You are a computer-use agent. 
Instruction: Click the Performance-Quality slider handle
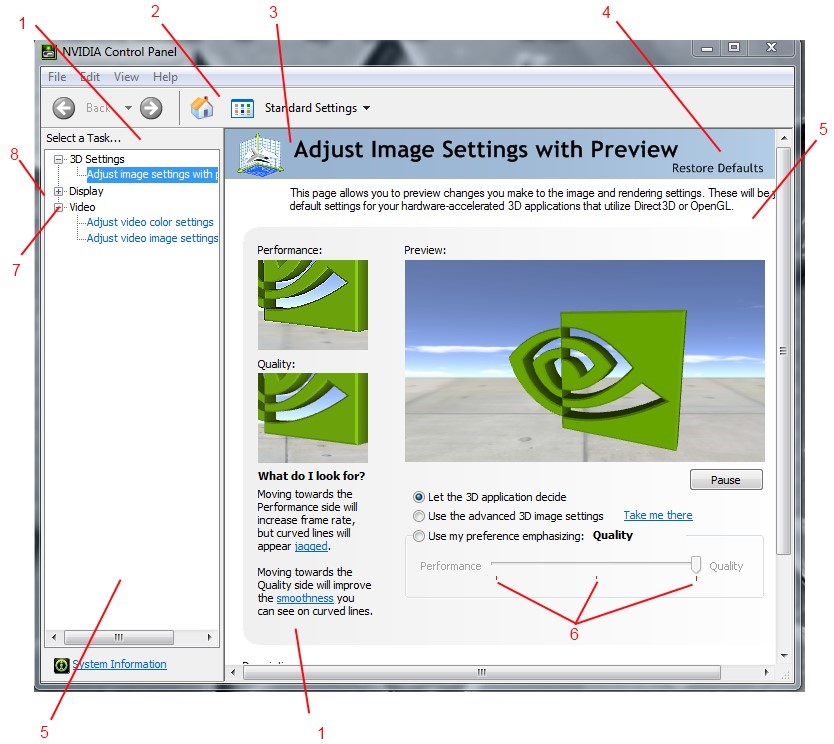point(696,565)
